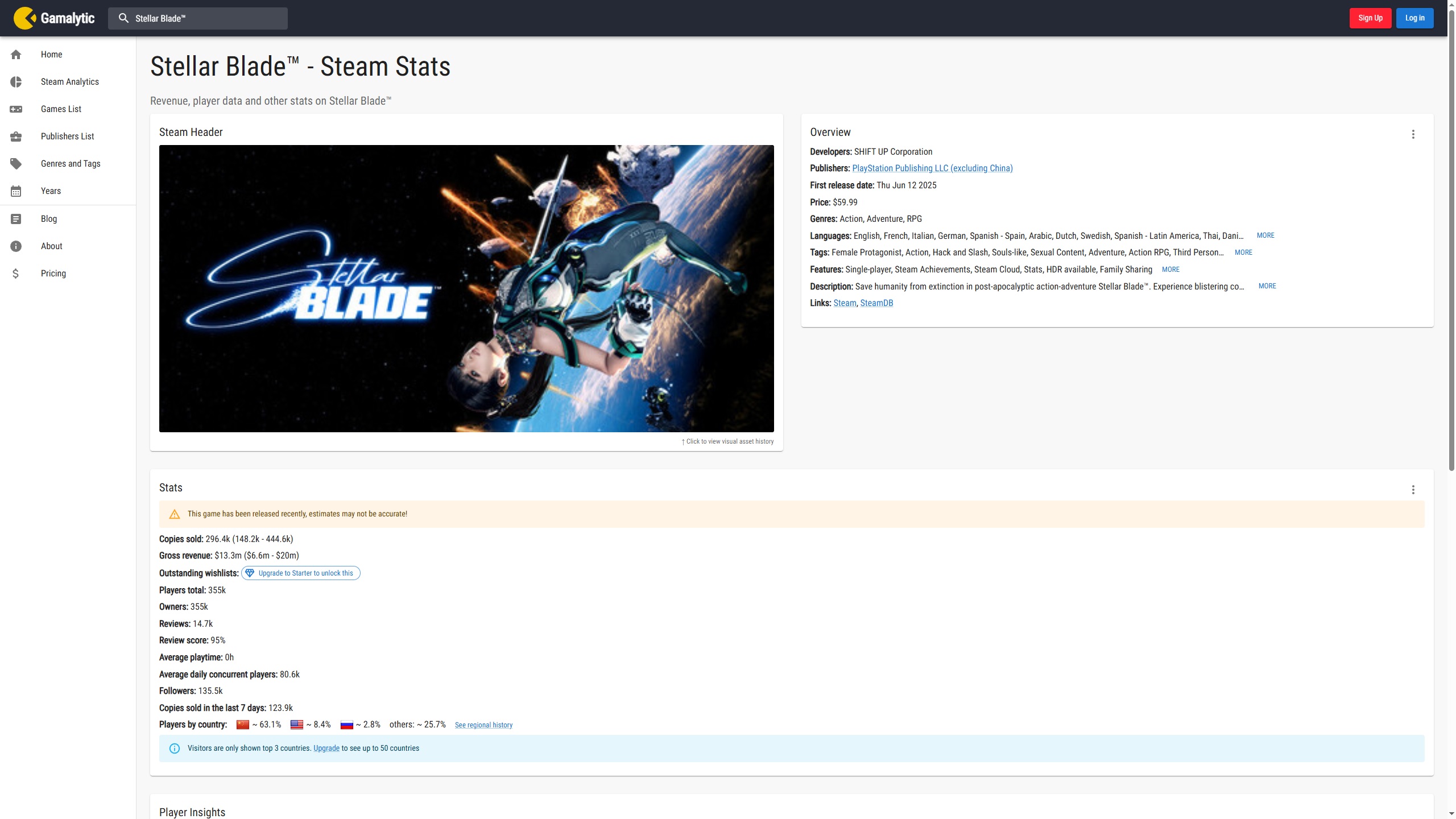This screenshot has height=819, width=1456.
Task: Open the Overview card three-dot menu
Action: pyautogui.click(x=1413, y=134)
